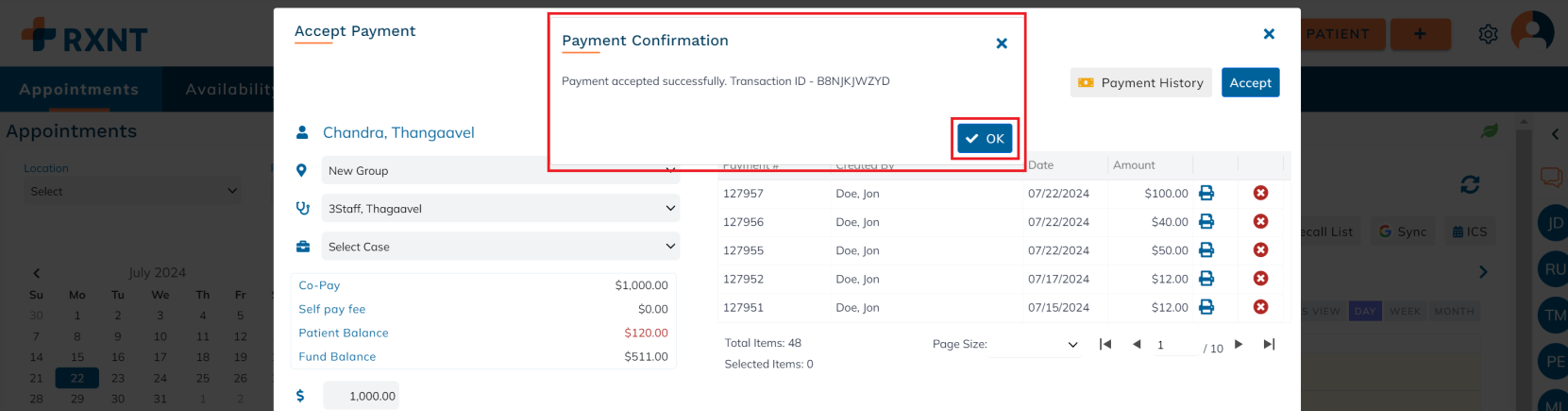1568x411 pixels.
Task: Expand the Page Size dropdown
Action: pos(1035,345)
